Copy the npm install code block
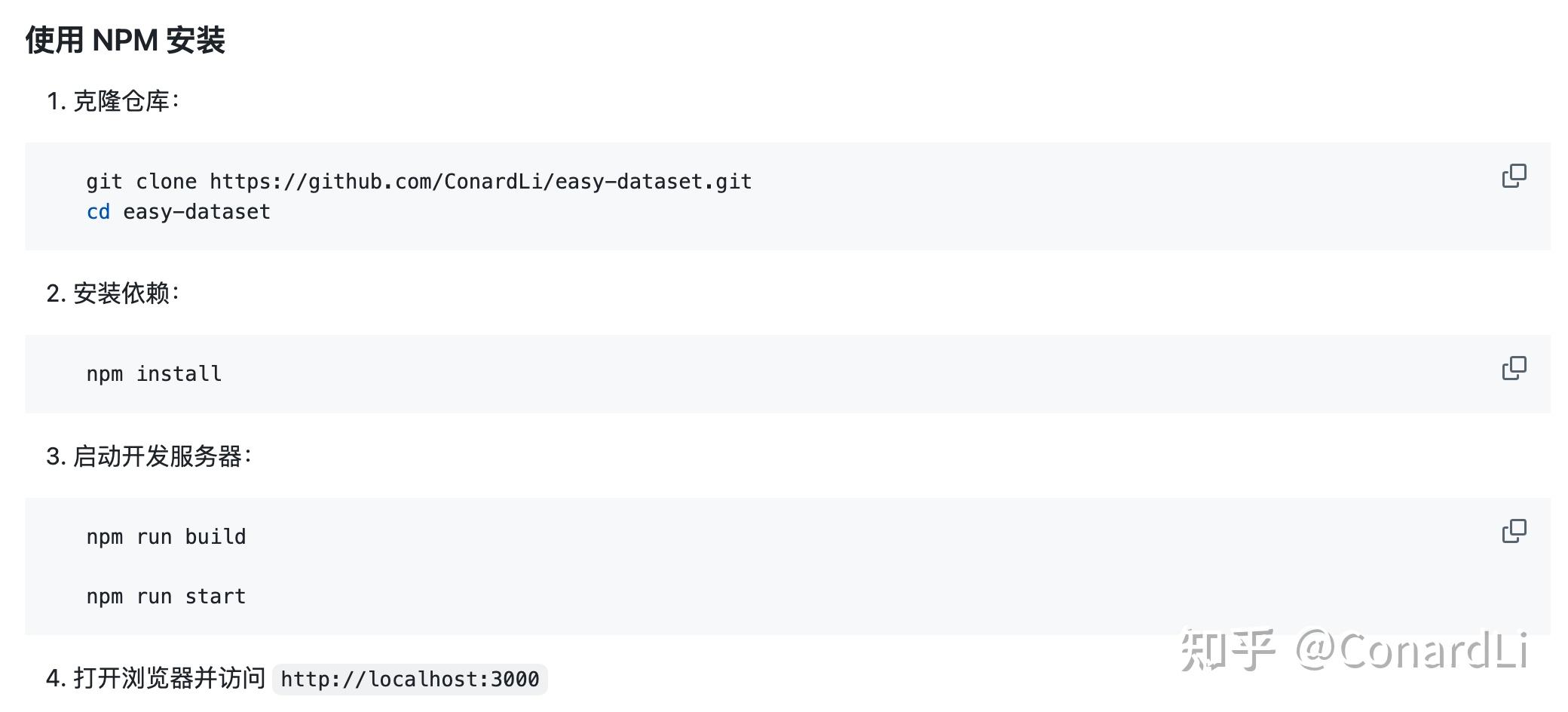The width and height of the screenshot is (1568, 712). (x=1514, y=368)
